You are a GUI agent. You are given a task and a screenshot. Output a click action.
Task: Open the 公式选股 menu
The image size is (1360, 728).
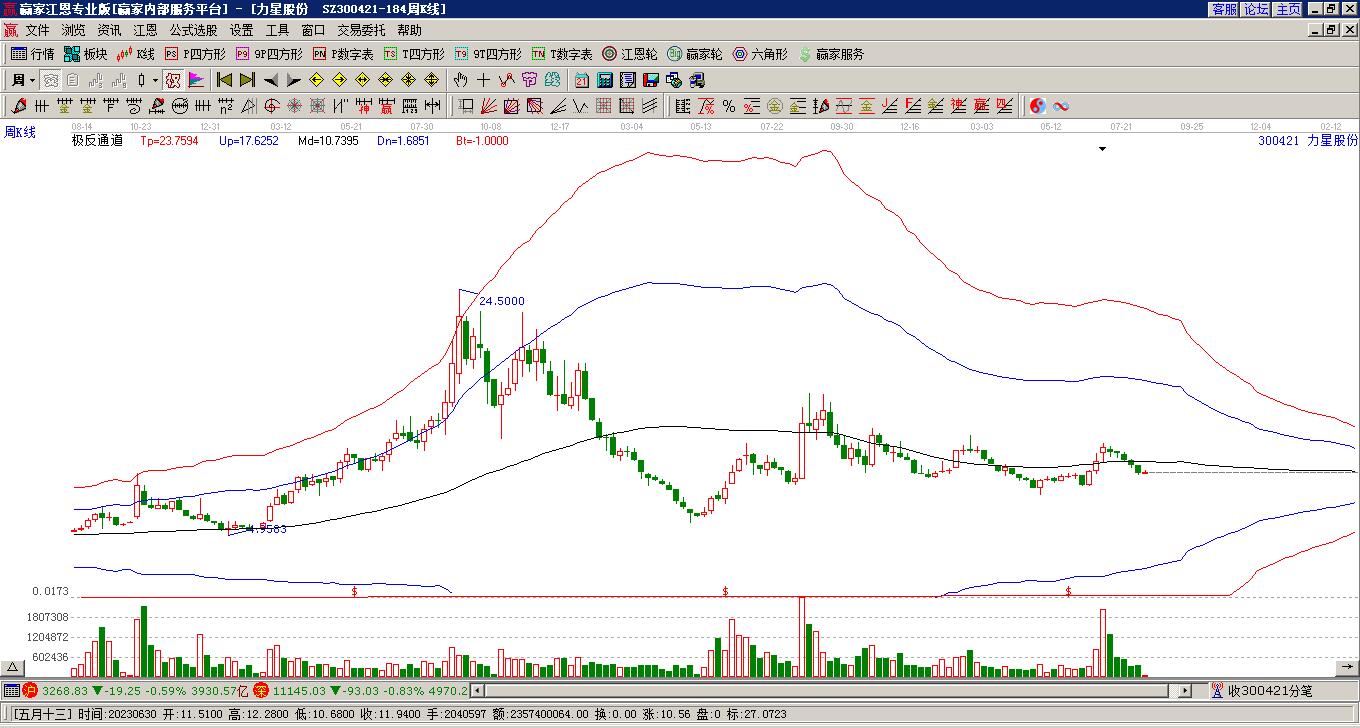pyautogui.click(x=193, y=30)
